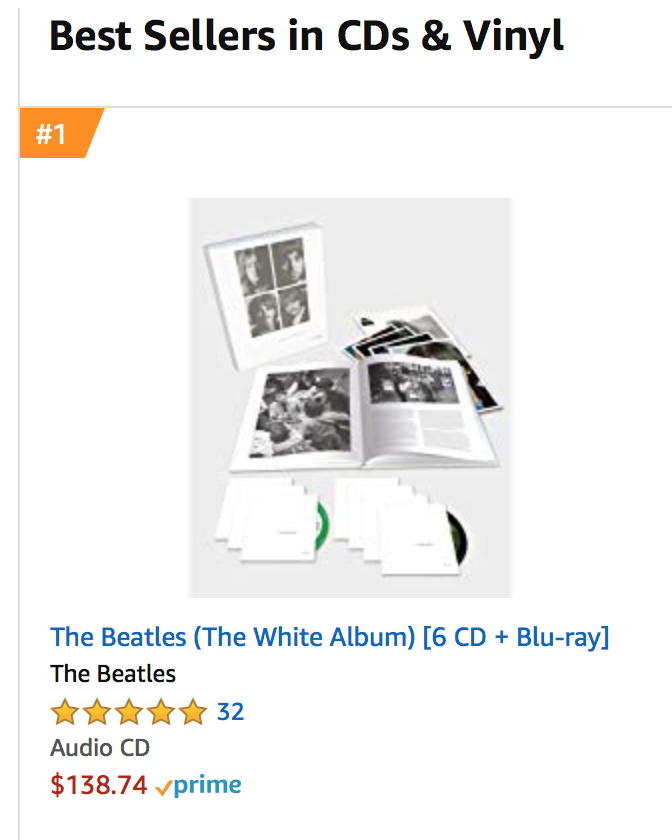Click the $138.74 price

pyautogui.click(x=99, y=785)
